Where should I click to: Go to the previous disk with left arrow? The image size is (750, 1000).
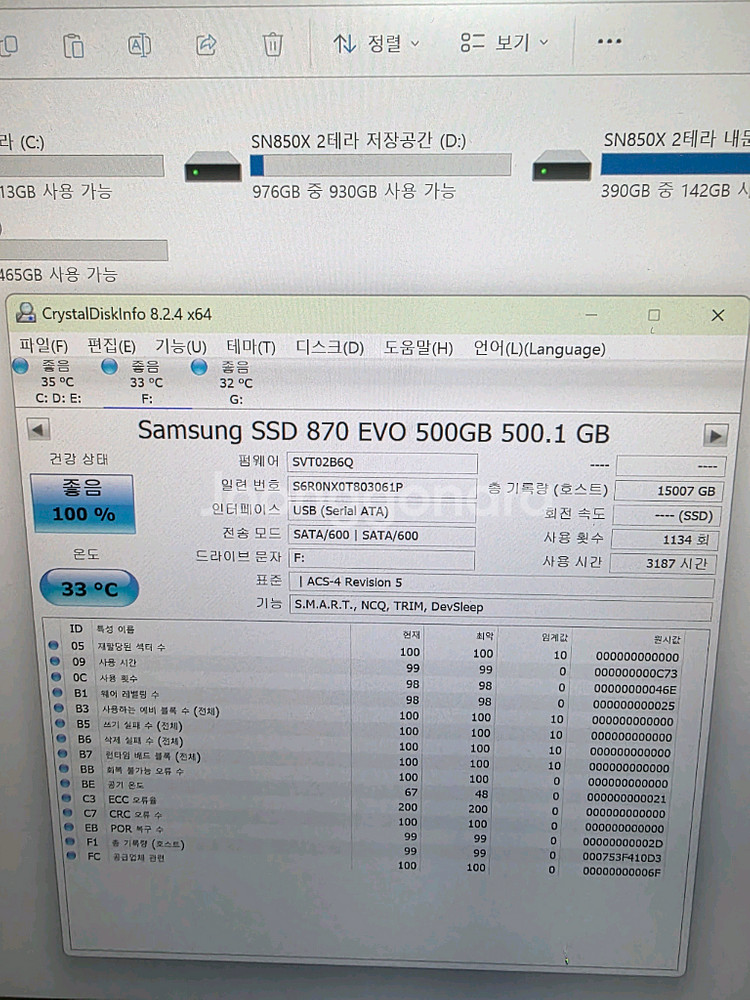(39, 429)
